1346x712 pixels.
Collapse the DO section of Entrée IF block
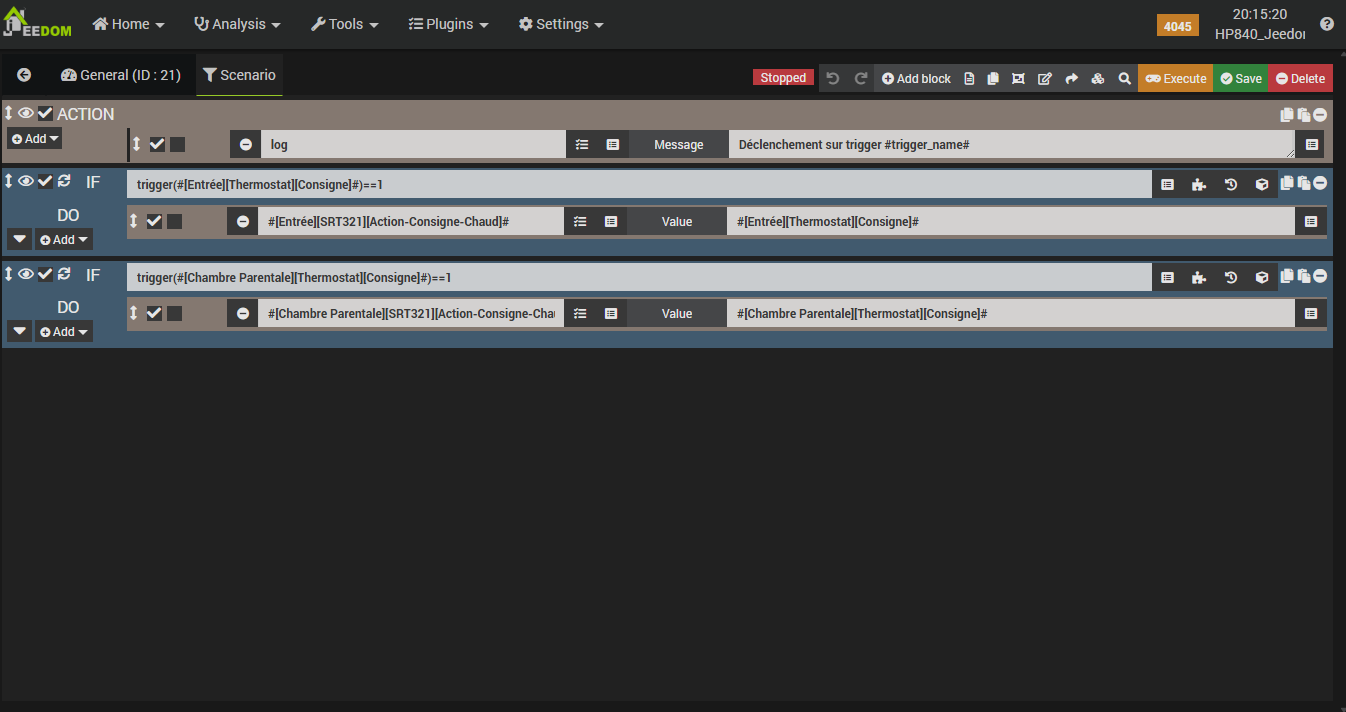point(19,239)
